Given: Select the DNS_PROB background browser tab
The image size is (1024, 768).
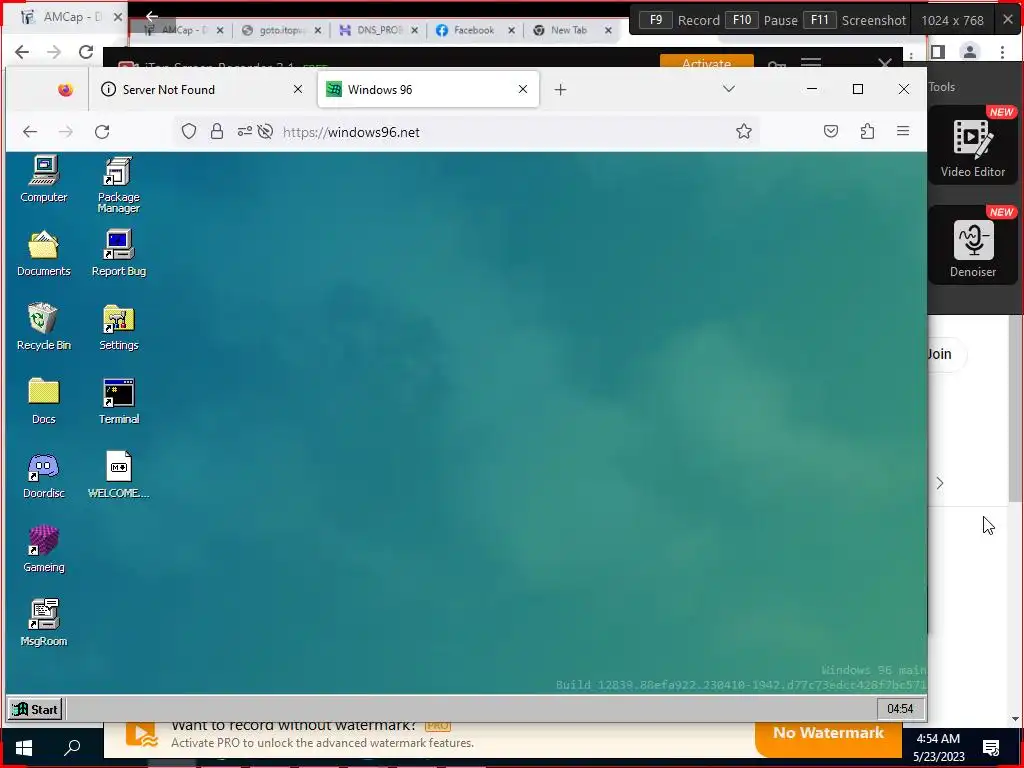Looking at the screenshot, I should click(x=379, y=30).
